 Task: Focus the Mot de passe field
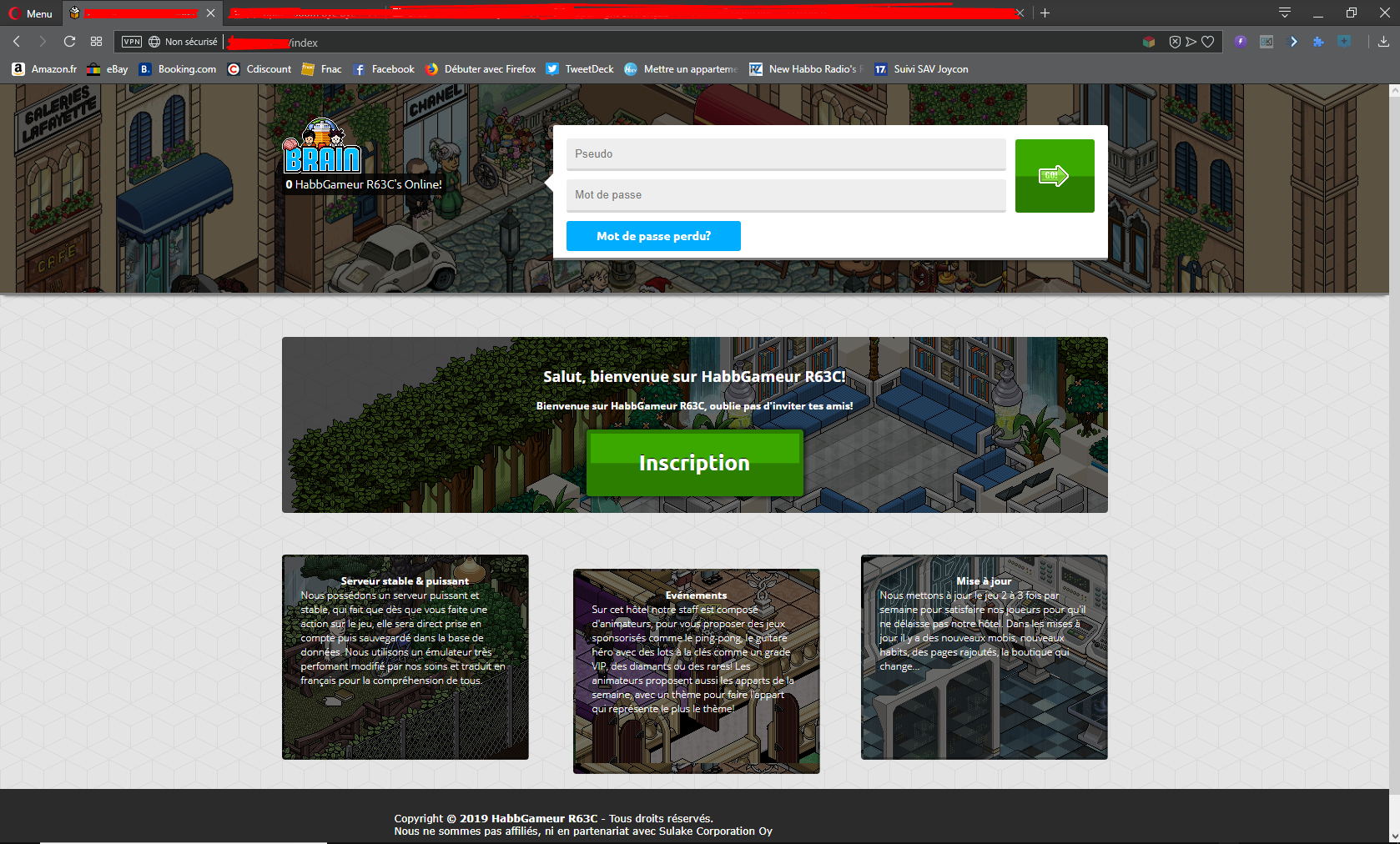coord(786,195)
